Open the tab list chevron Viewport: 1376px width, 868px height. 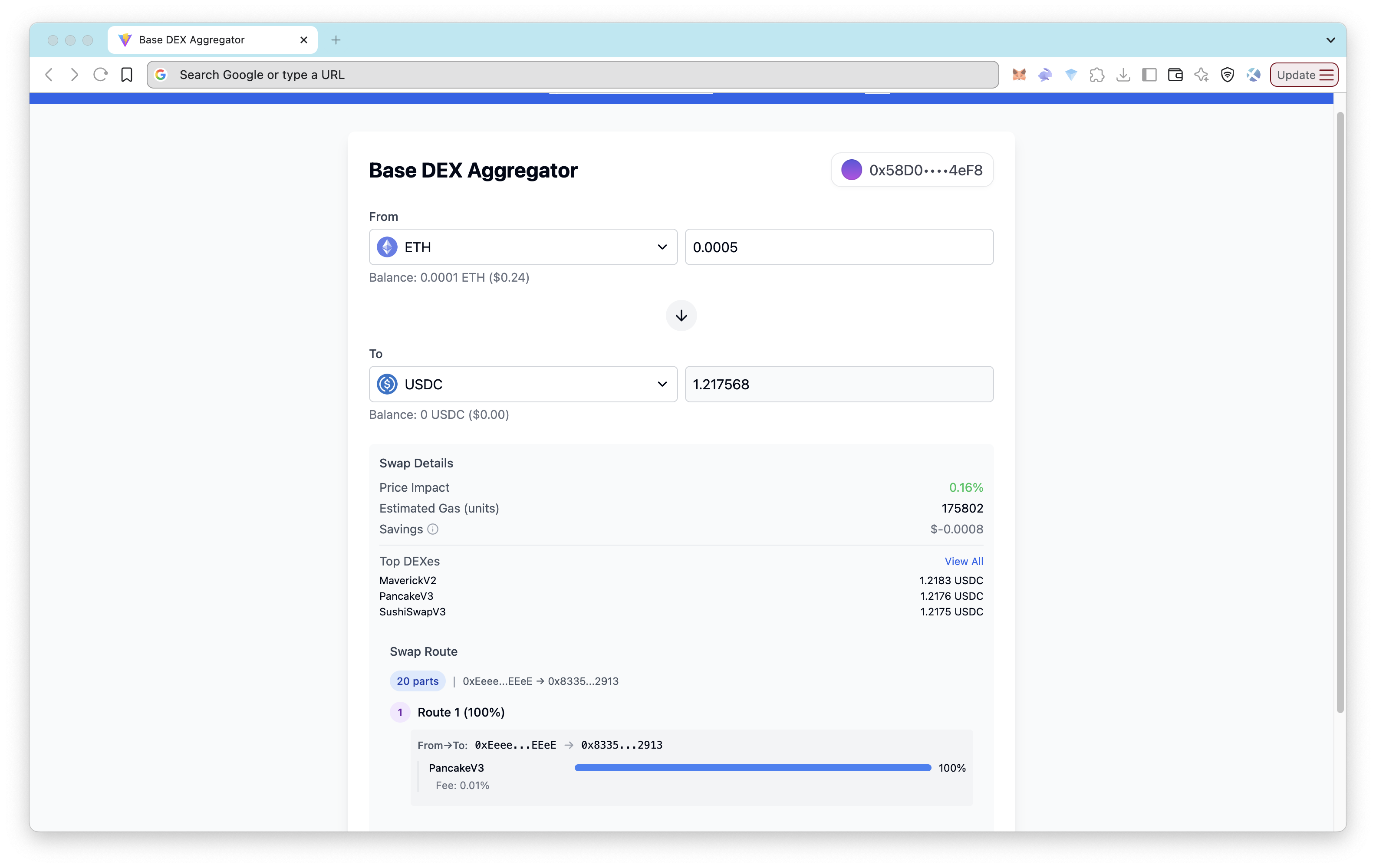pyautogui.click(x=1330, y=40)
